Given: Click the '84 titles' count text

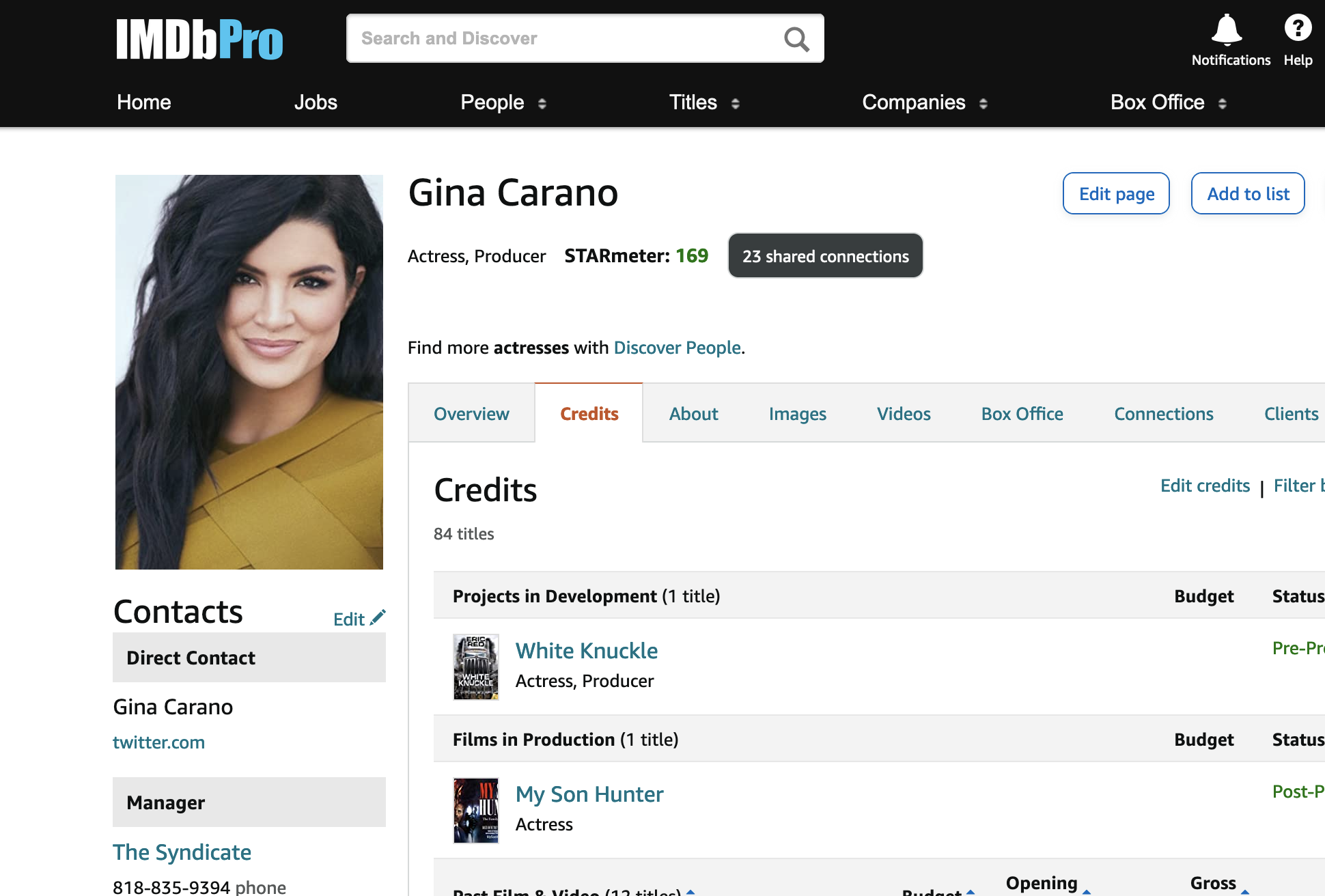Looking at the screenshot, I should 464,533.
